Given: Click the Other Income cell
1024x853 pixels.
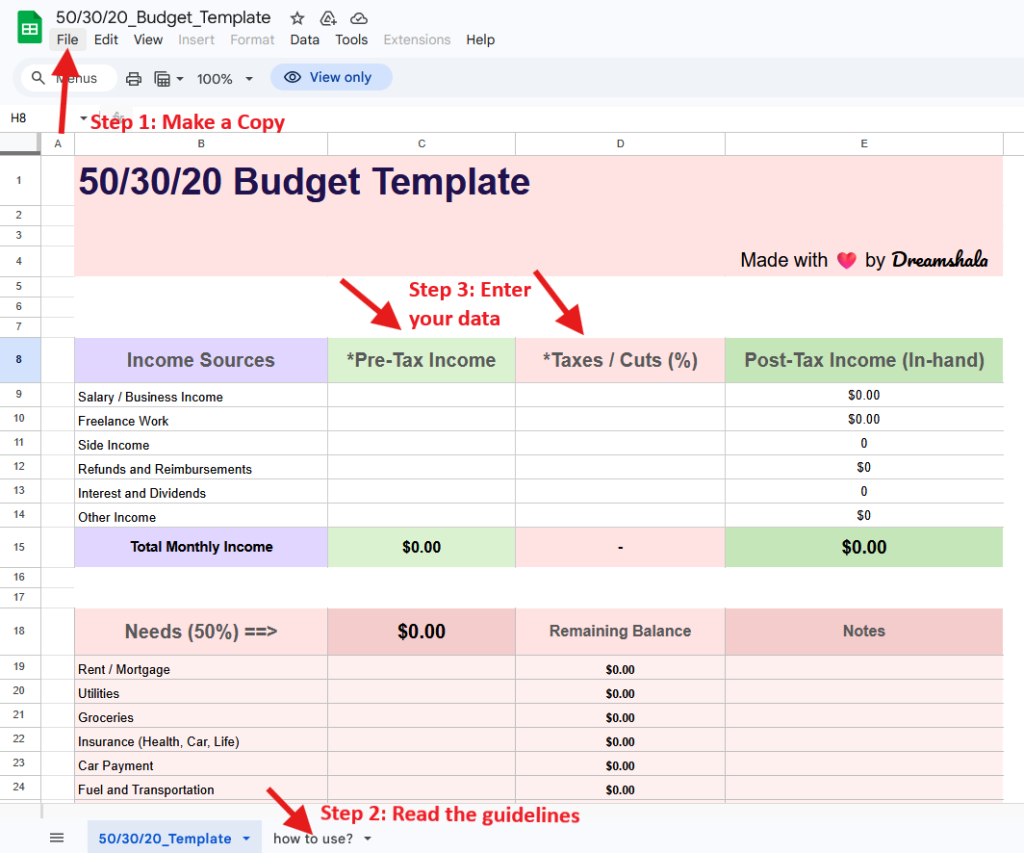Looking at the screenshot, I should click(x=201, y=516).
